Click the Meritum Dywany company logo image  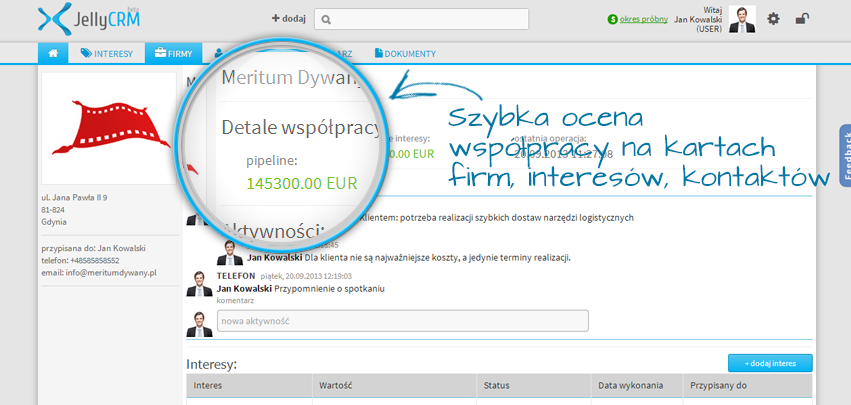pos(109,129)
